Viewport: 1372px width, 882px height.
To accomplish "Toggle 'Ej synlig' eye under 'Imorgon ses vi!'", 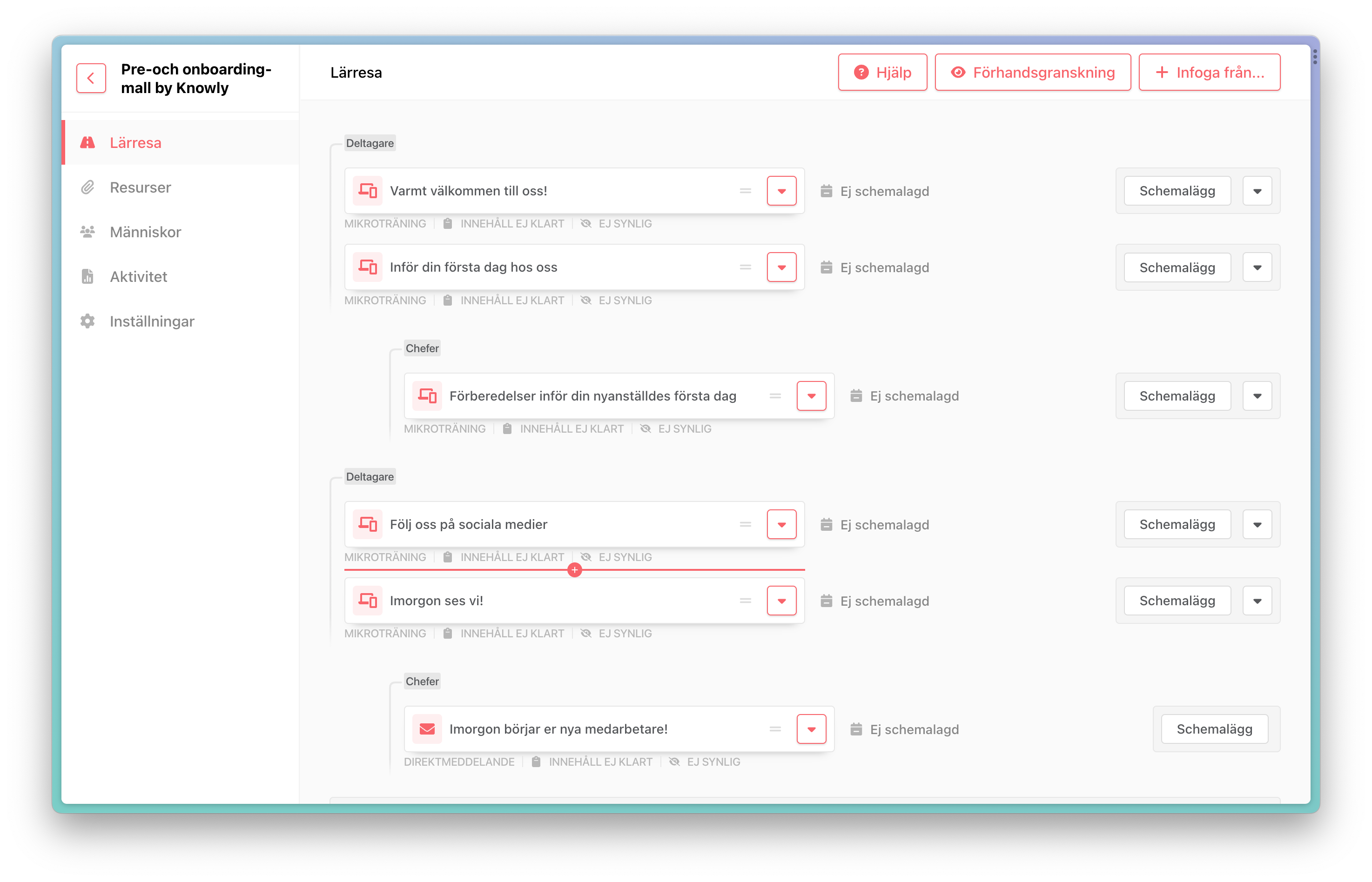I will point(586,634).
